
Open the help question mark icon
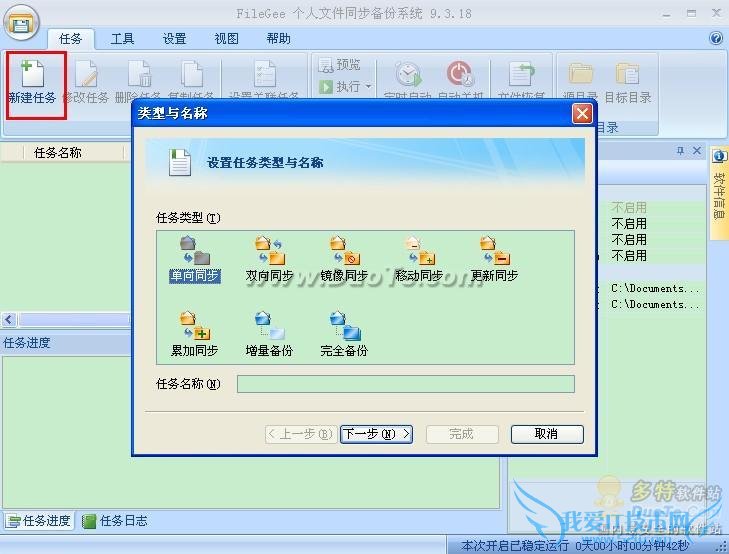click(716, 38)
